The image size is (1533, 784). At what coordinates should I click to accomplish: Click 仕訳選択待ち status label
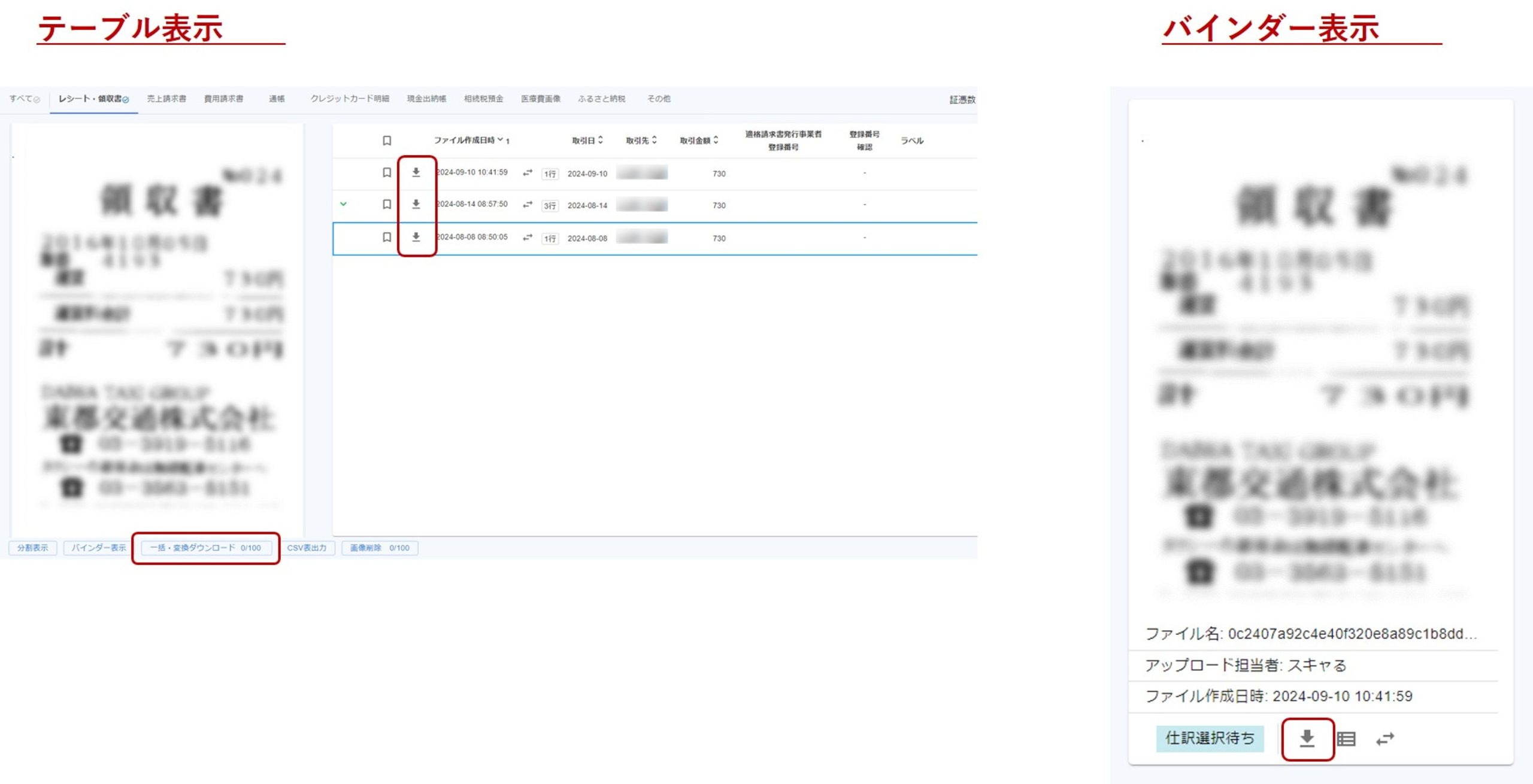point(1210,738)
